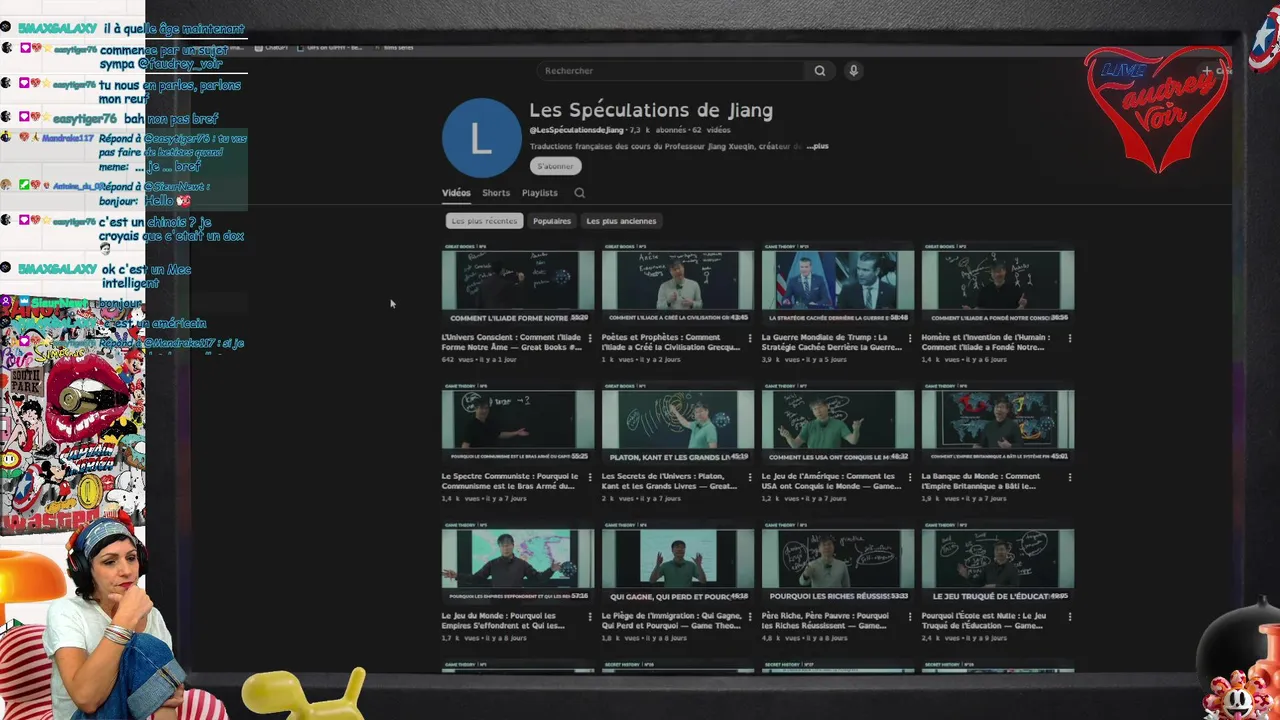Image resolution: width=1280 pixels, height=720 pixels.
Task: Open three-dot menu for Homère et l'Invention de l'Humain
Action: (x=1069, y=338)
